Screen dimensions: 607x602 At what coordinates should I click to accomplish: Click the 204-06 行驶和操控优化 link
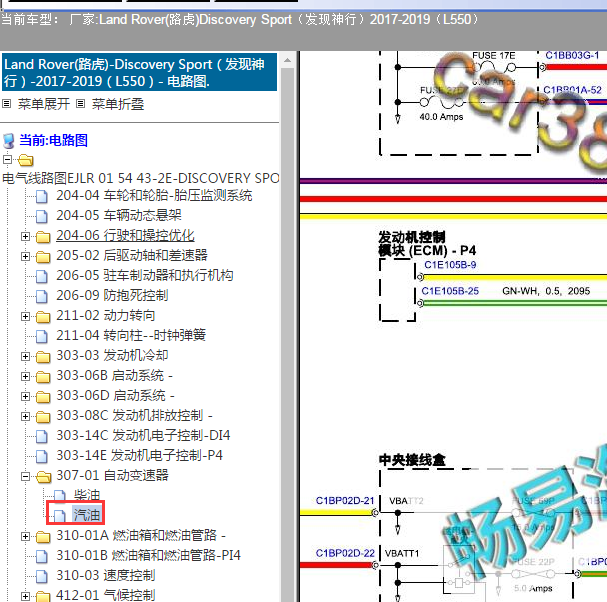click(x=125, y=235)
